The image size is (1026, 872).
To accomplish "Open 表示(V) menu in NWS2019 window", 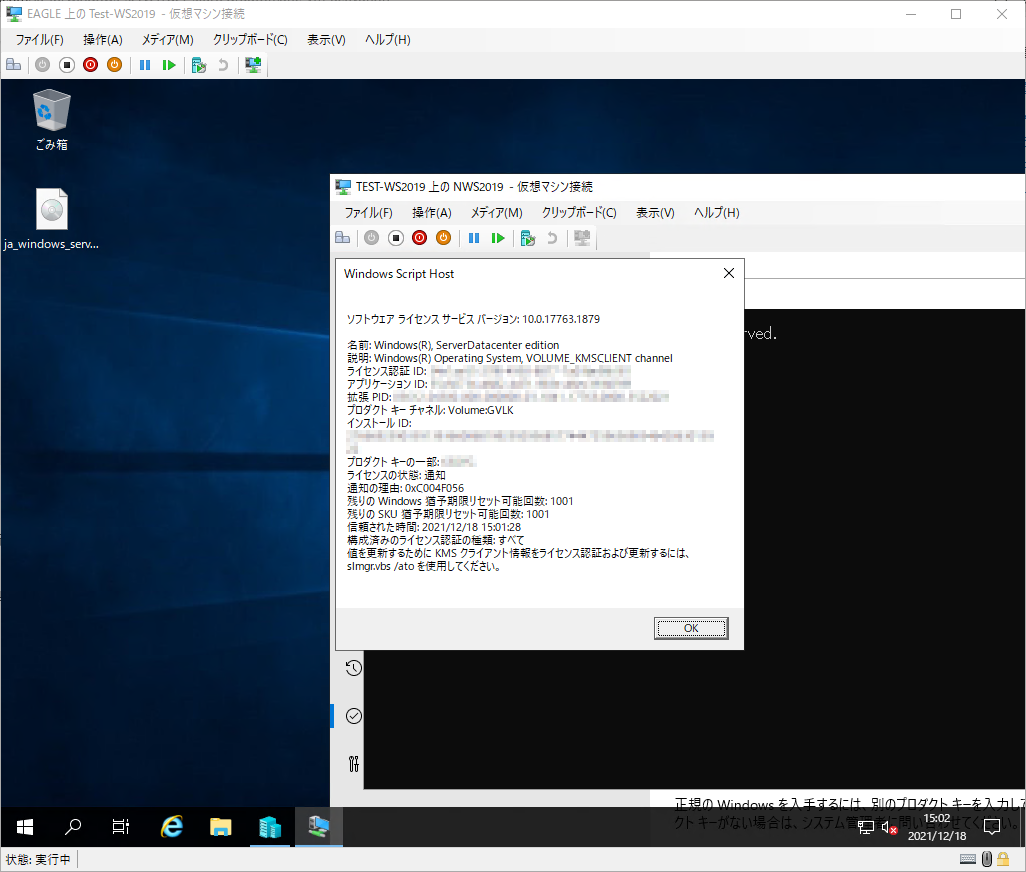I will click(x=656, y=213).
